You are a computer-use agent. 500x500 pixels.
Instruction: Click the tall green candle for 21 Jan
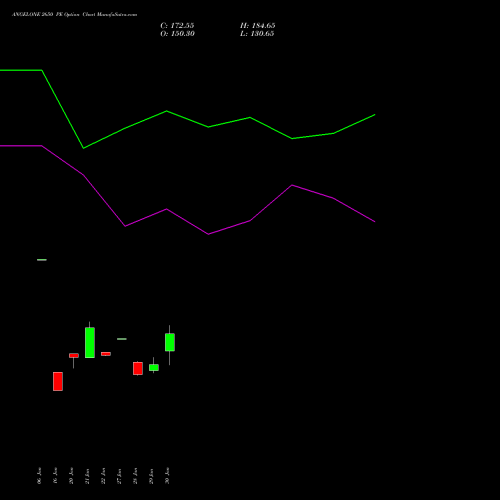[x=90, y=342]
